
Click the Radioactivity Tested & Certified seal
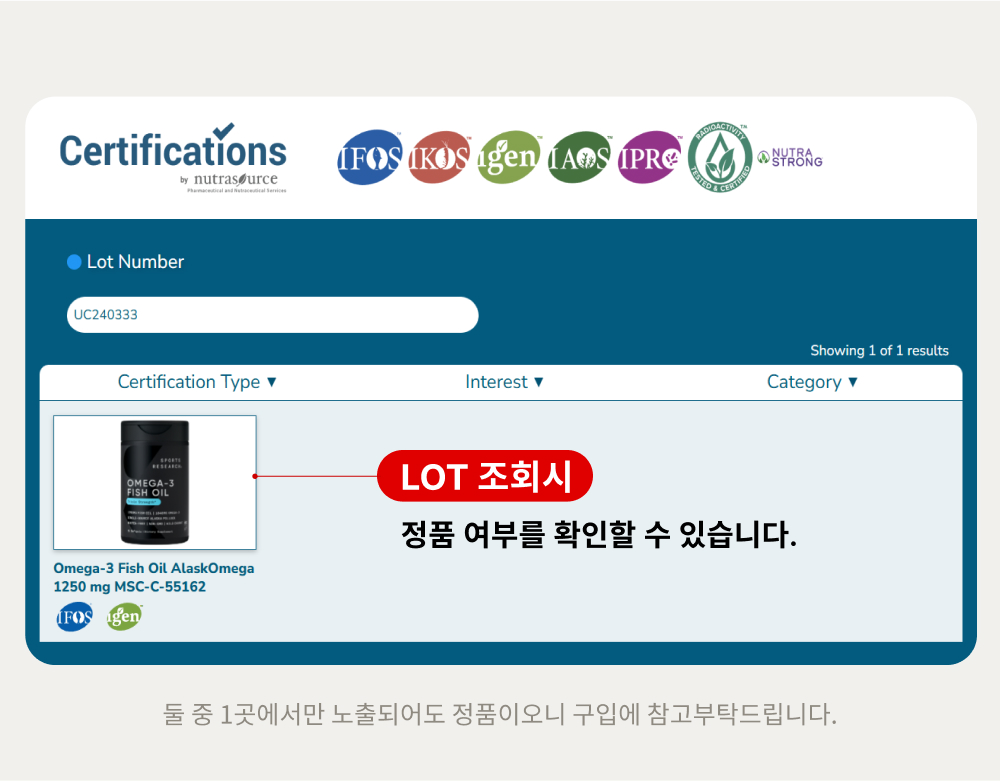(x=720, y=157)
